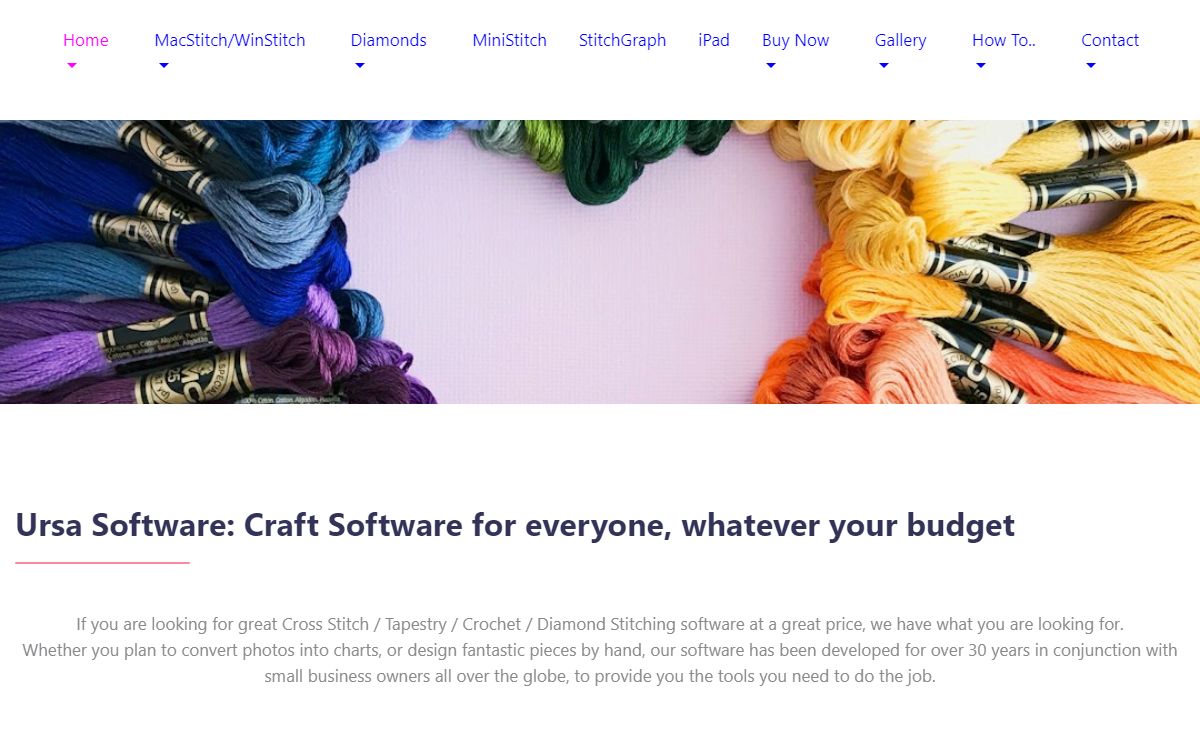Open the iPad page link
The width and height of the screenshot is (1200, 740).
tap(714, 40)
